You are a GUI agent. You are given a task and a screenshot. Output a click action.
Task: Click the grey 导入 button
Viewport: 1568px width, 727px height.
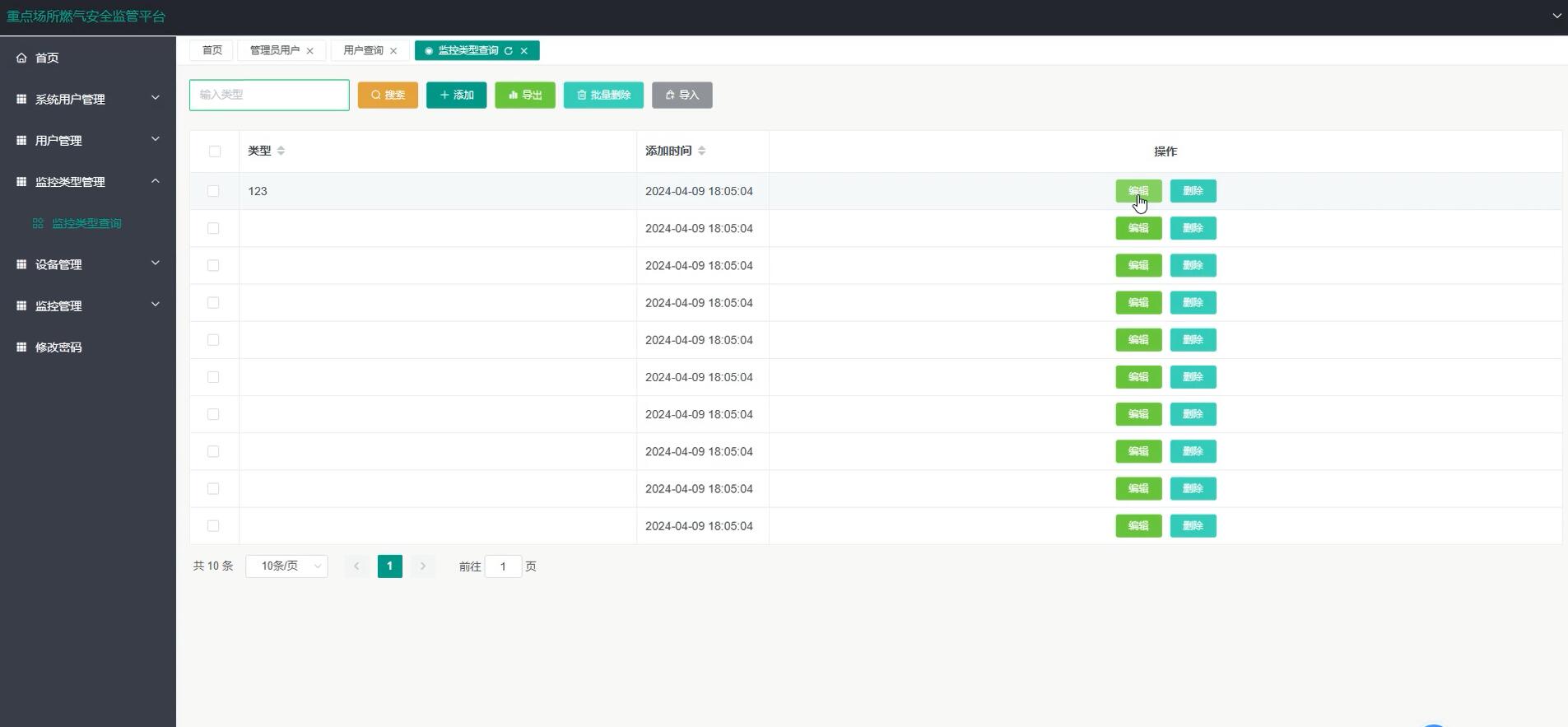click(x=682, y=96)
